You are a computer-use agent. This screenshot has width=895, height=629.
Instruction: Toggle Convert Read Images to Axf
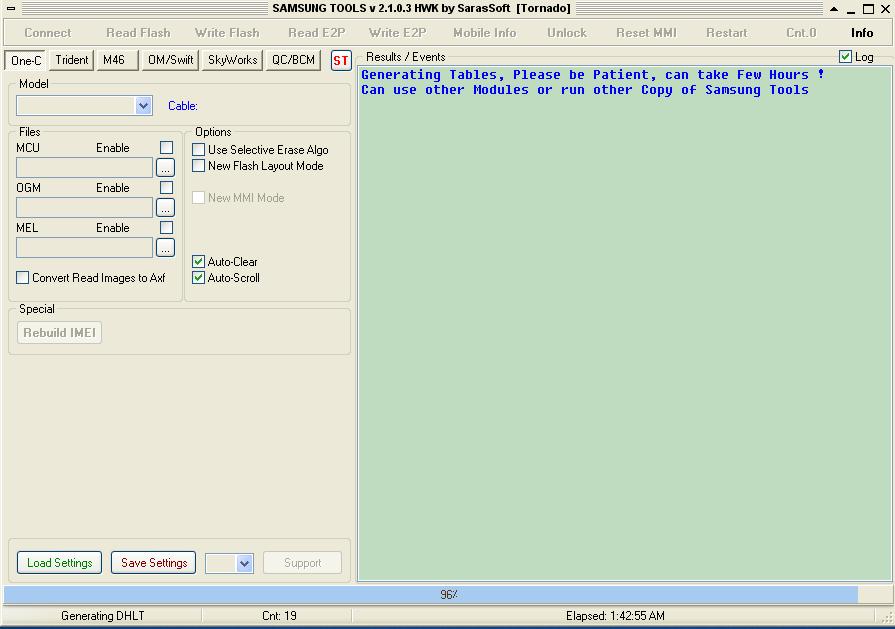tap(23, 277)
